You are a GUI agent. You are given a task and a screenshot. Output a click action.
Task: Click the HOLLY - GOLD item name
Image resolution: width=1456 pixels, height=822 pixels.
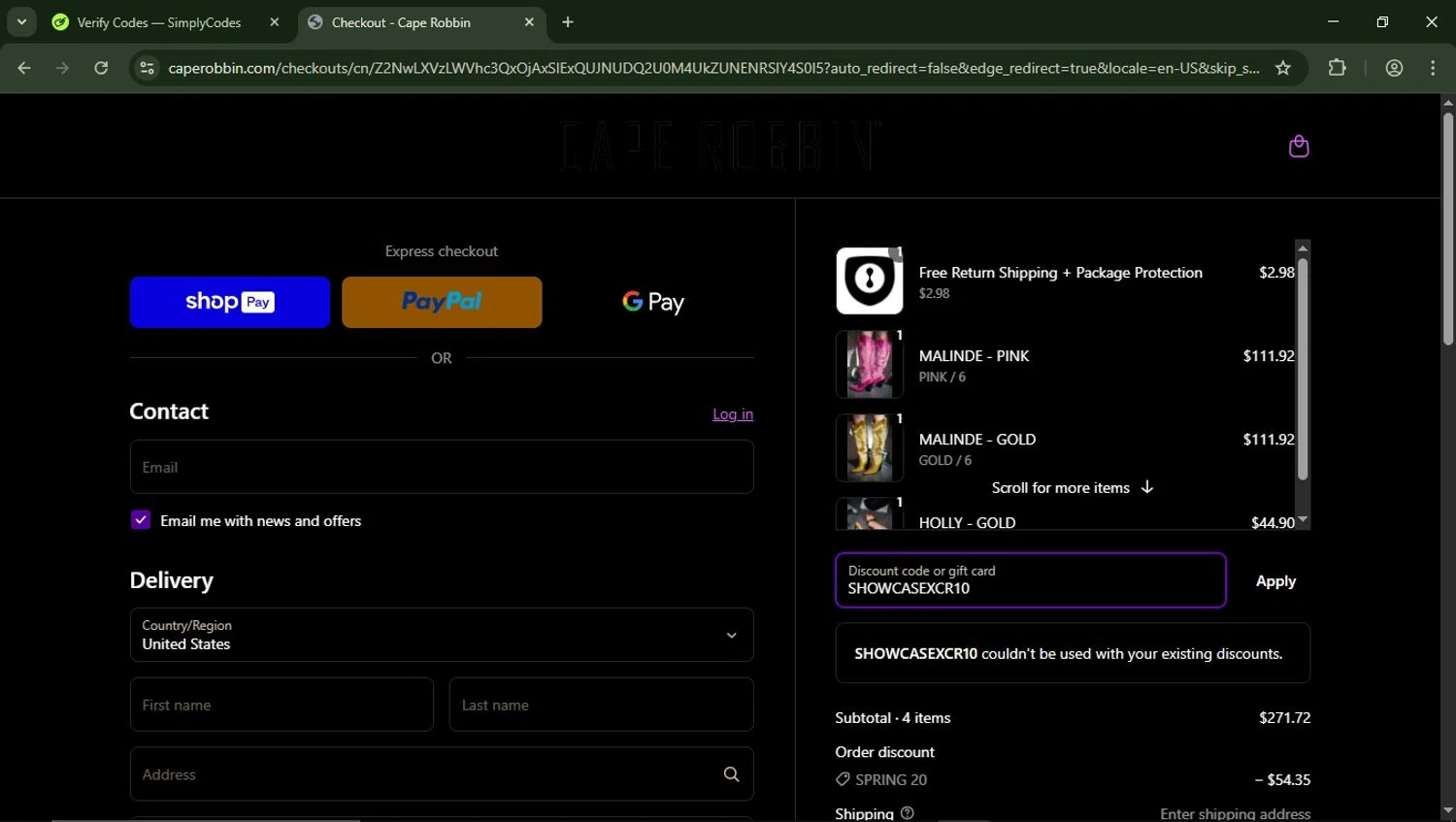(x=967, y=522)
